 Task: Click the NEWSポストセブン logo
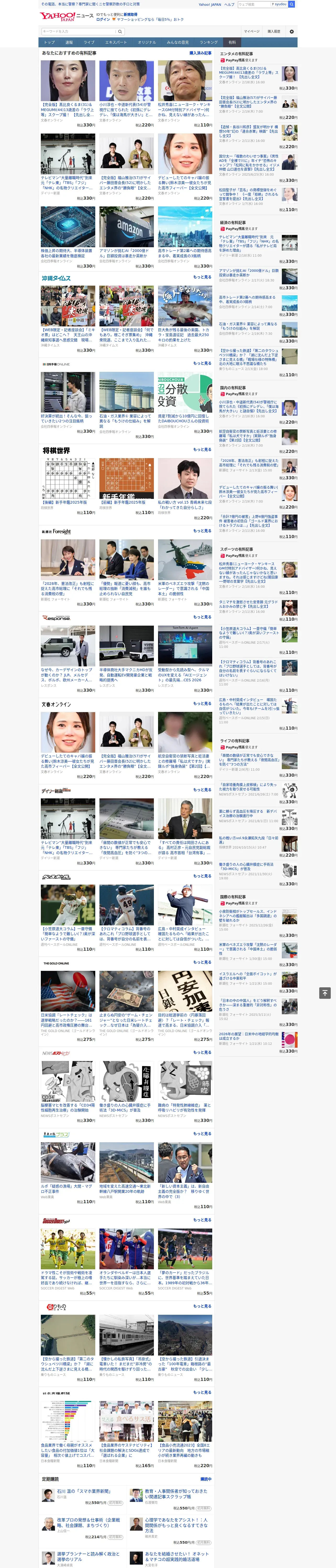pyautogui.click(x=56, y=1054)
